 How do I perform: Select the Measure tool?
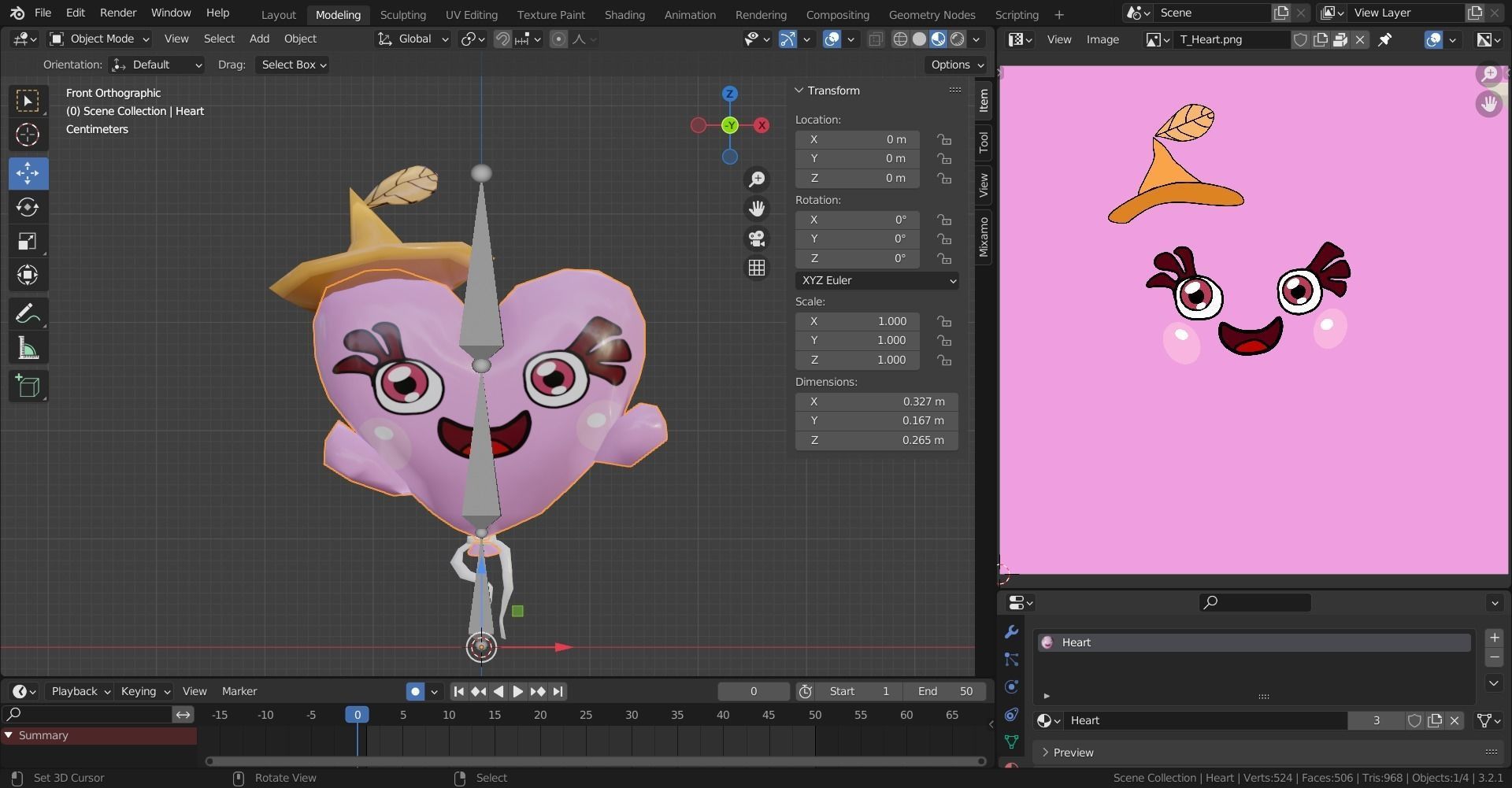pos(28,349)
